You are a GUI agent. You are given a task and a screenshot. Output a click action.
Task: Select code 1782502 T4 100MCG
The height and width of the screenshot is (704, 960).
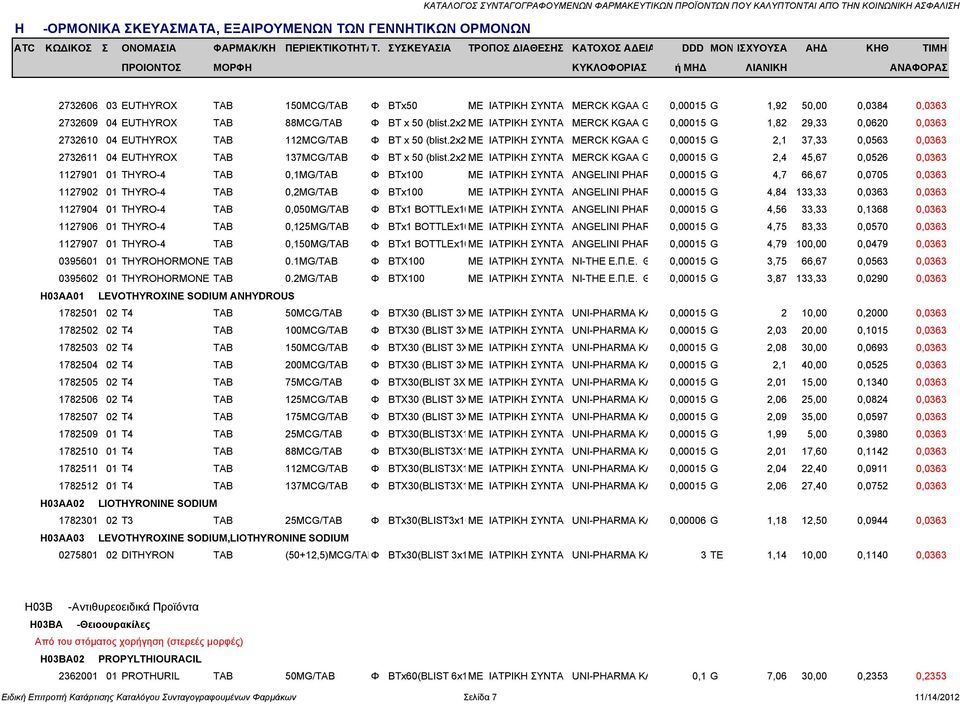click(78, 331)
